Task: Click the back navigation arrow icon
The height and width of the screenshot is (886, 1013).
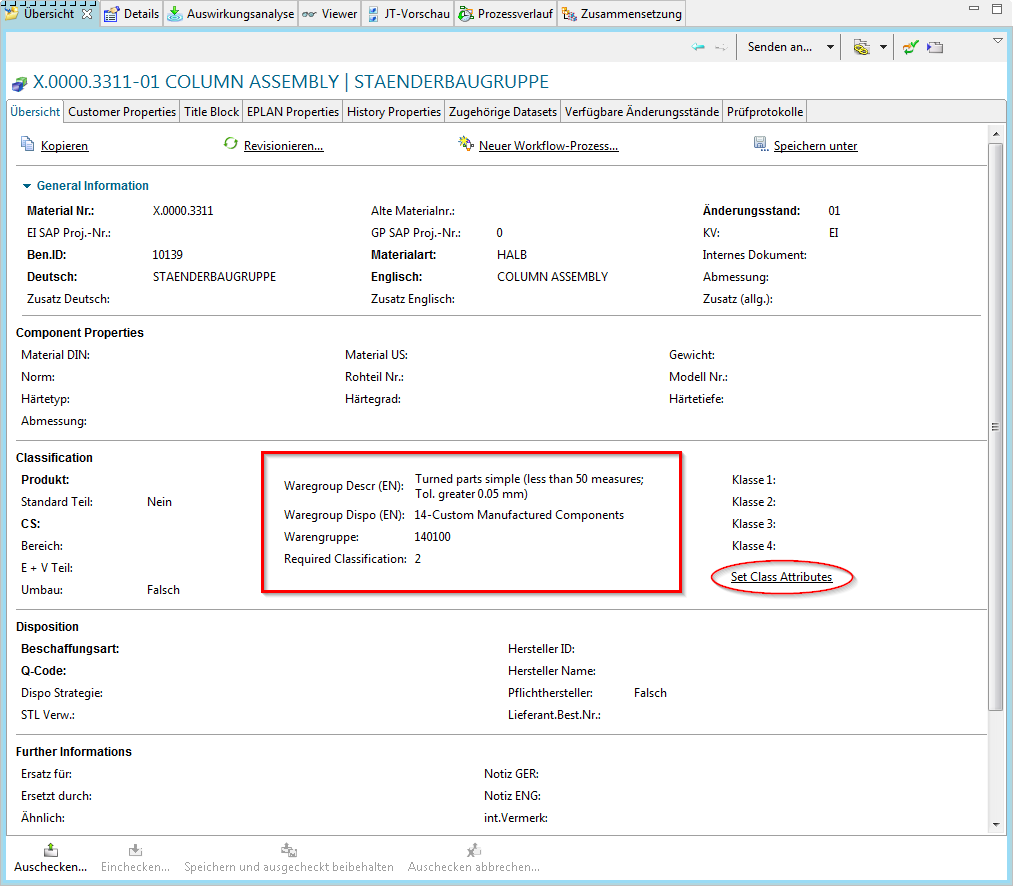Action: pos(698,47)
